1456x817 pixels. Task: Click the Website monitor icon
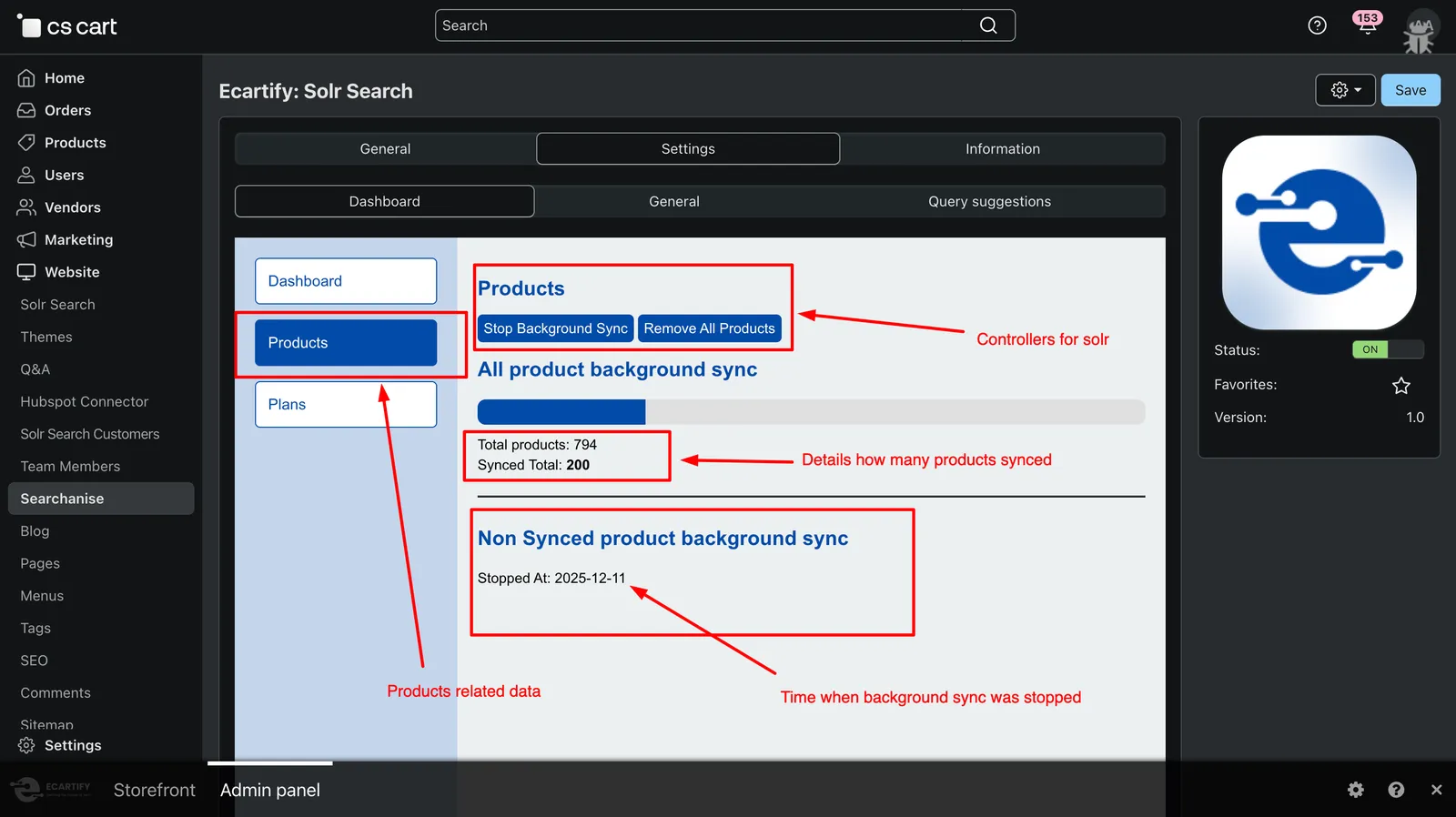click(26, 272)
